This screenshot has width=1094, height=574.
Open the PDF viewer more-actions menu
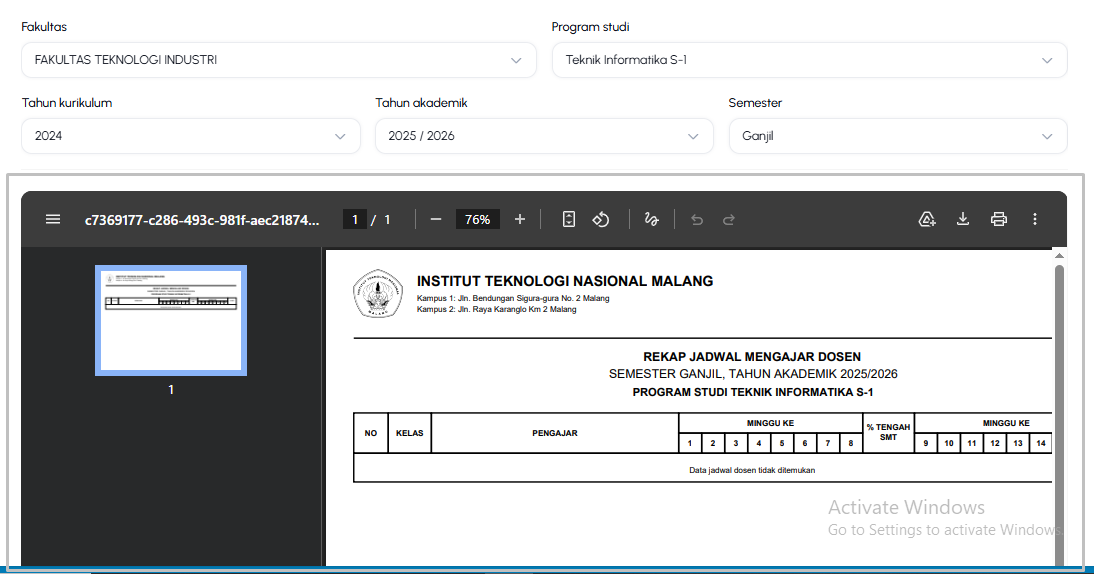(1035, 220)
